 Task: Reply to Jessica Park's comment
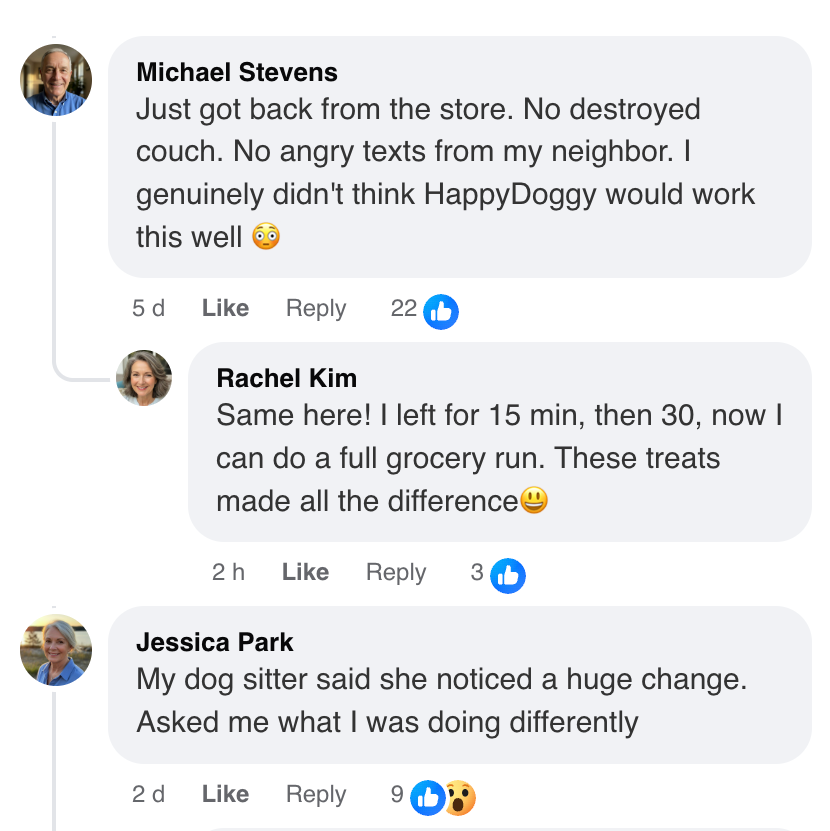[x=316, y=795]
